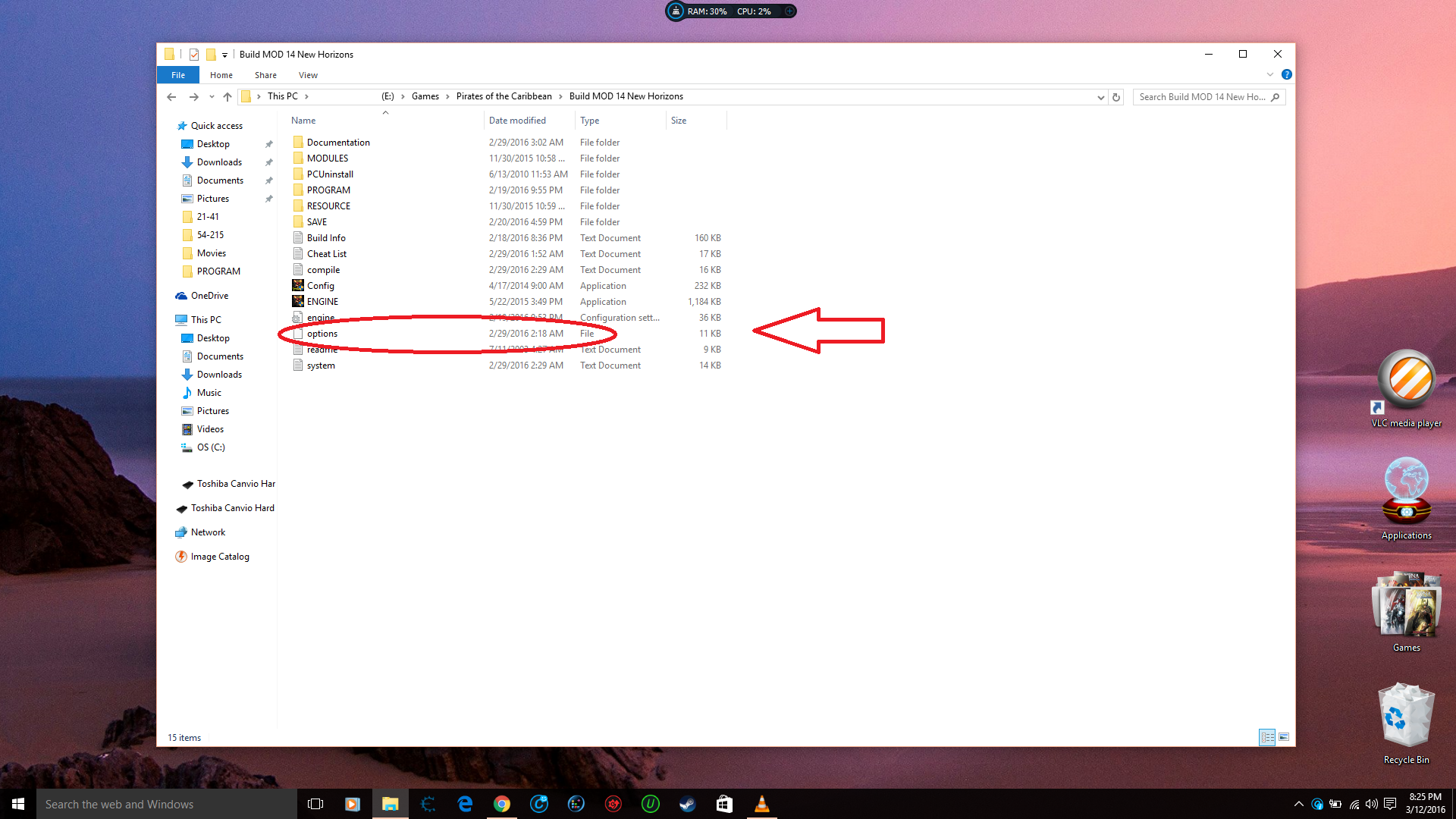
Task: Open the View ribbon tab
Action: pyautogui.click(x=308, y=75)
